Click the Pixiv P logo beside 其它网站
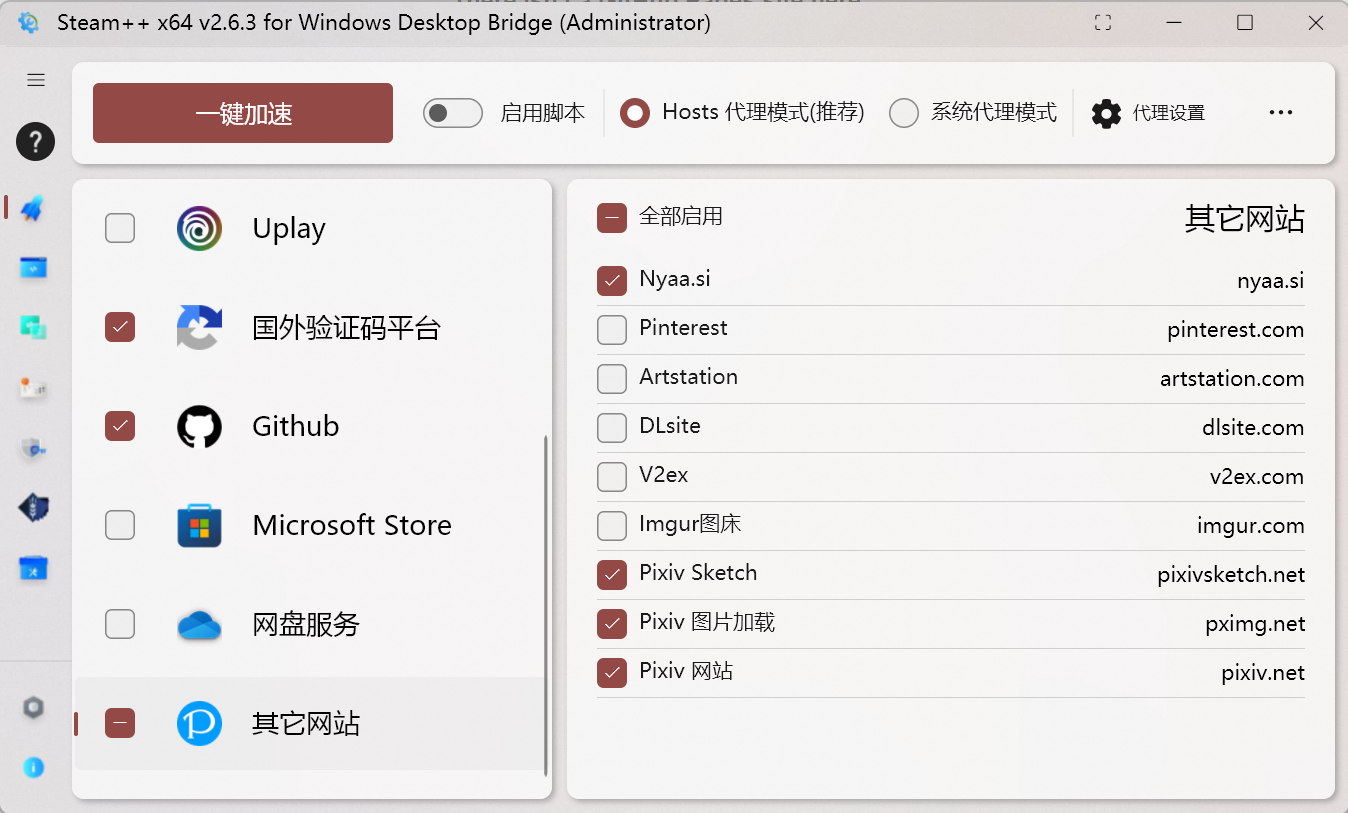The image size is (1348, 813). [x=199, y=723]
